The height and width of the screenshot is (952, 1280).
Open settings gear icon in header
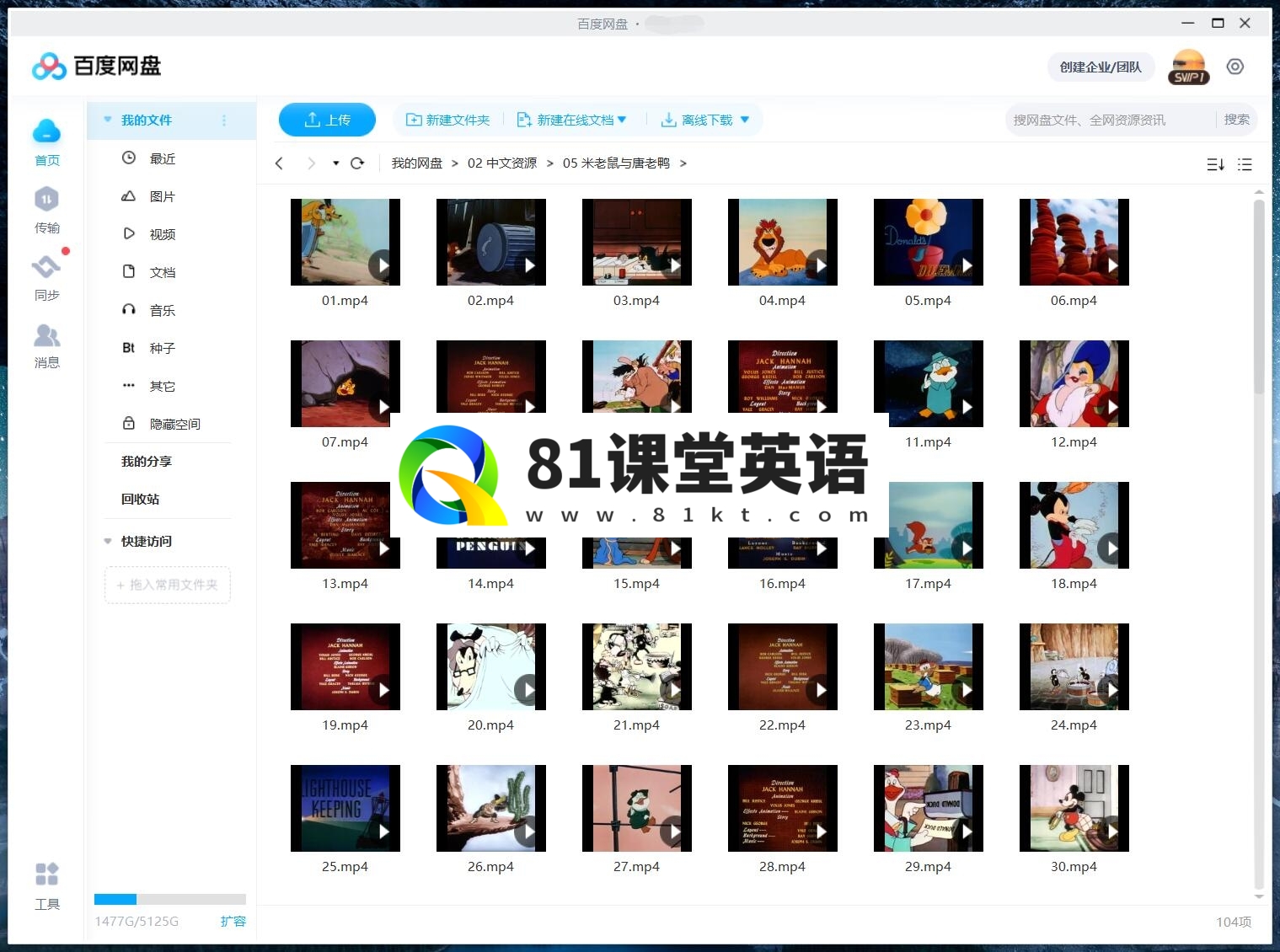[1235, 67]
